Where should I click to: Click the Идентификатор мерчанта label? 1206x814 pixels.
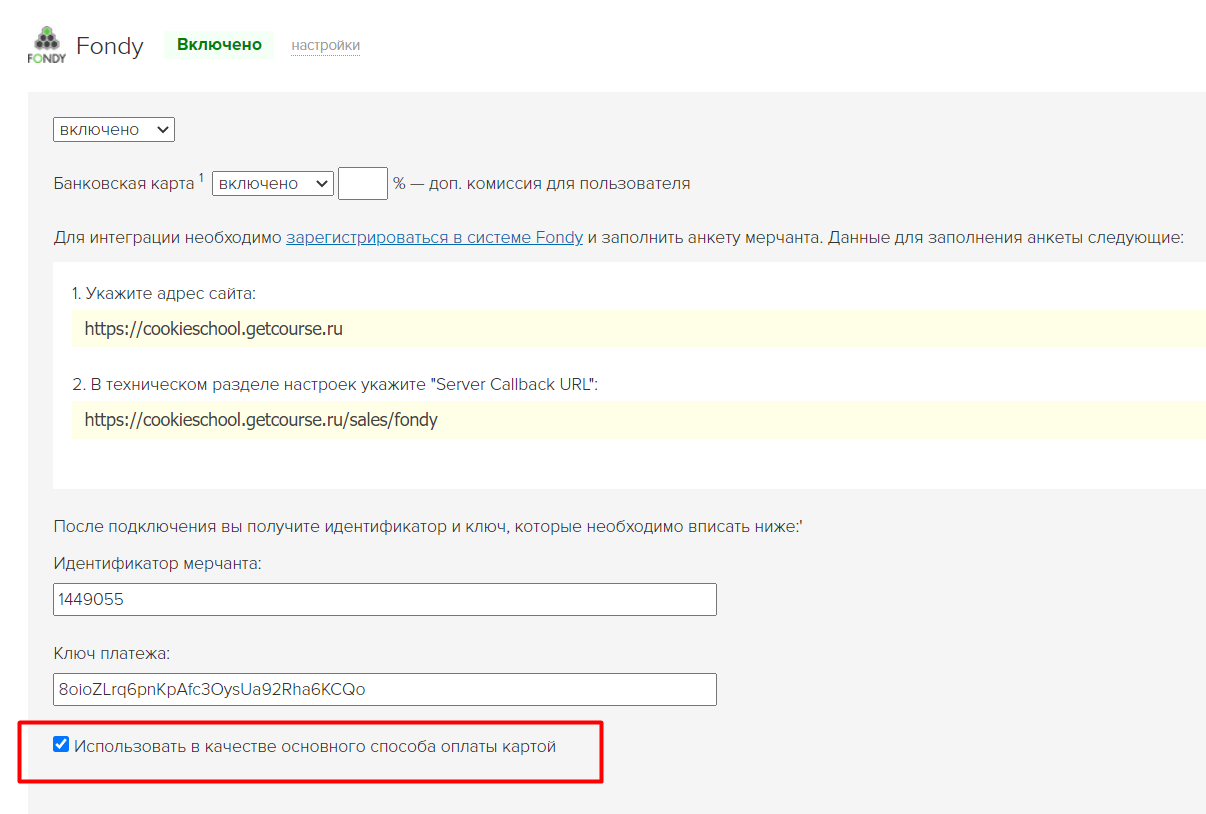(157, 563)
